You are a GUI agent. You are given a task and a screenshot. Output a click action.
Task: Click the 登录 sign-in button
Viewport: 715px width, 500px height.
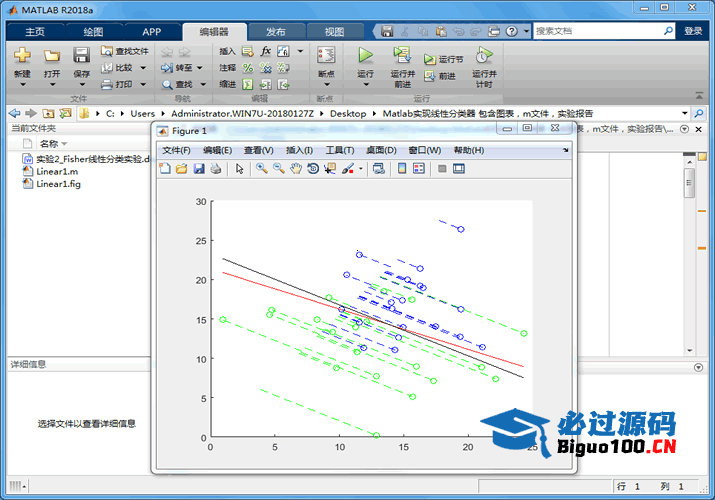tap(693, 31)
